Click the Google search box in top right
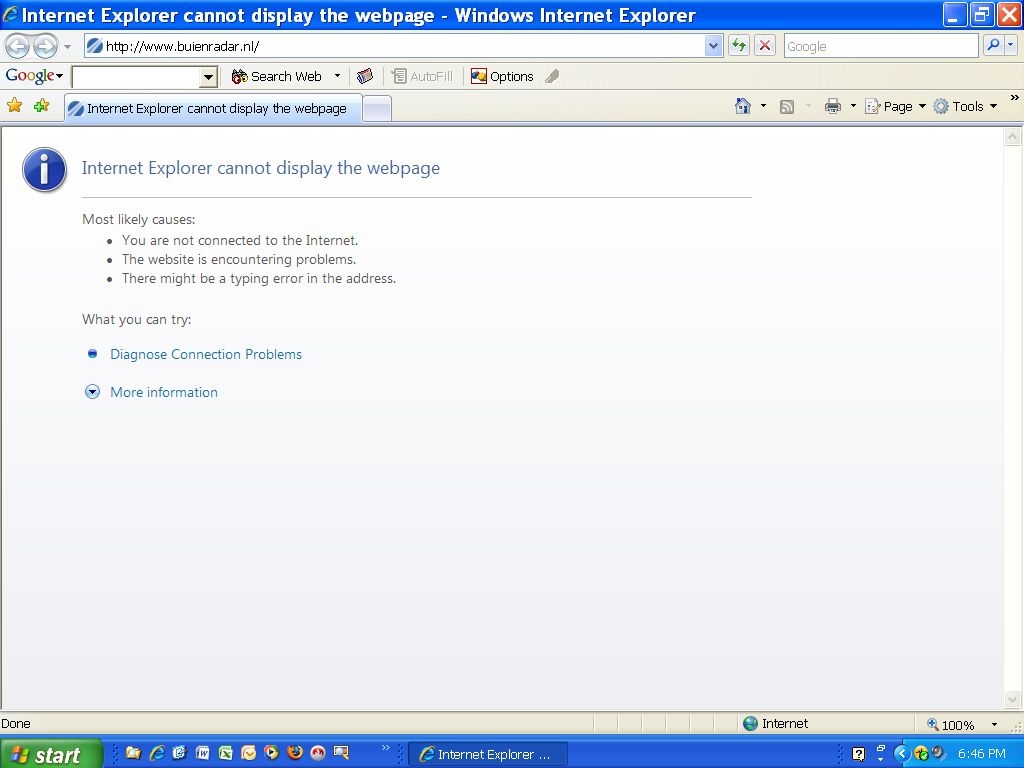The width and height of the screenshot is (1024, 768). coord(880,46)
